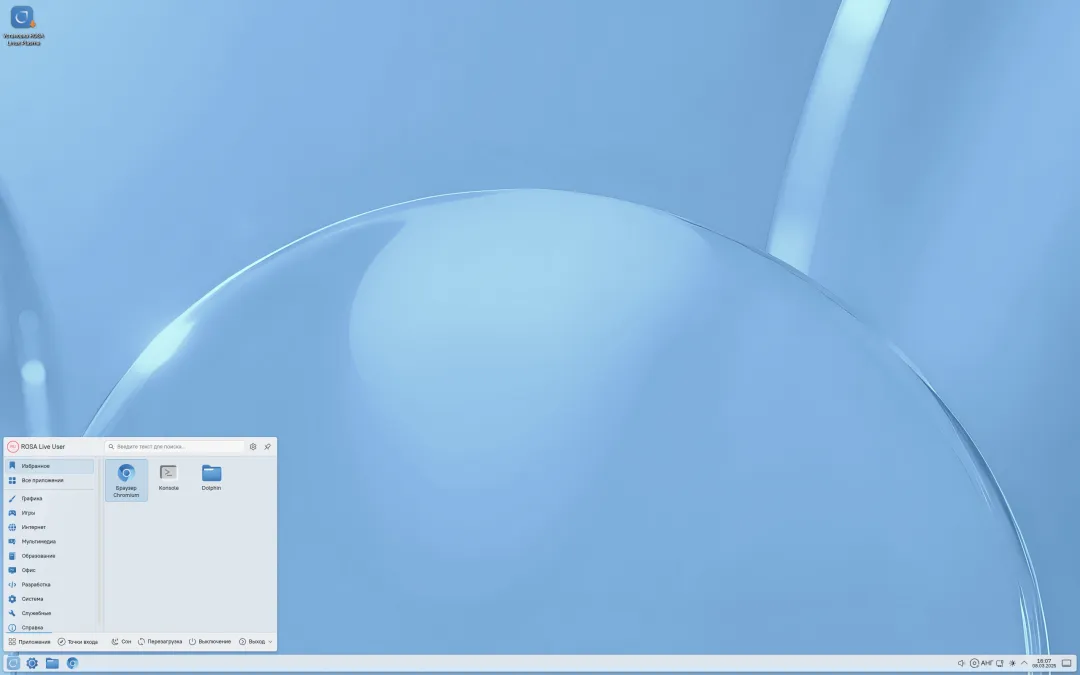Expand the arrow next to Выход
The image size is (1080, 675).
(270, 641)
